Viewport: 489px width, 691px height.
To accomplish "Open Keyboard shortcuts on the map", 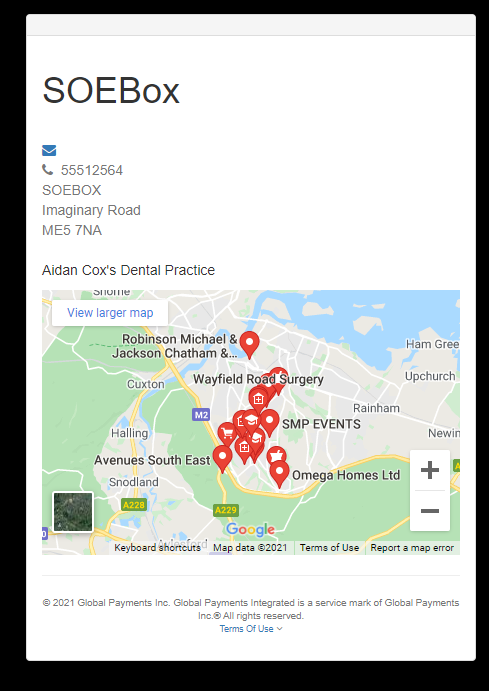I will pyautogui.click(x=157, y=548).
